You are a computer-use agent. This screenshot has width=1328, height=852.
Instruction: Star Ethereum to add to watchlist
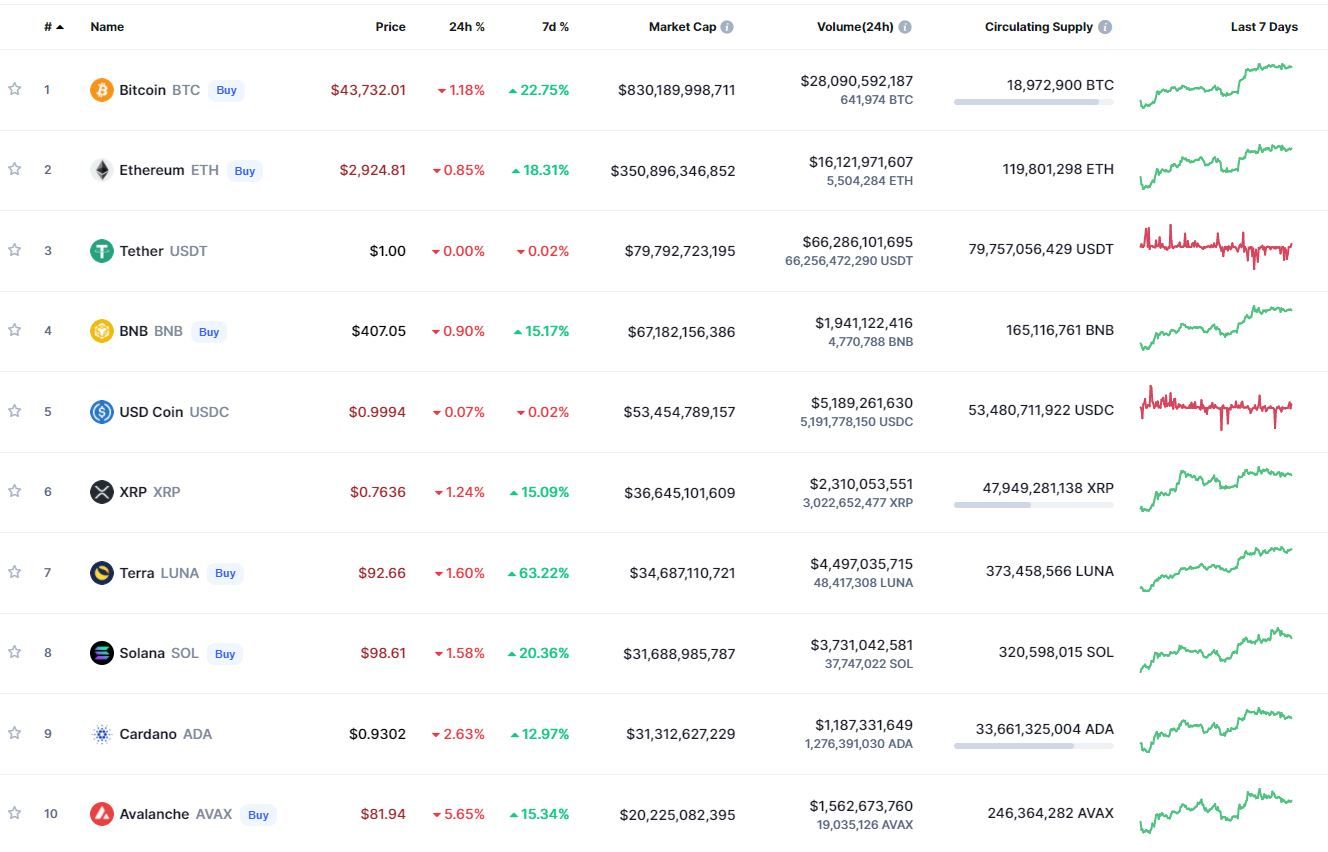[x=15, y=169]
